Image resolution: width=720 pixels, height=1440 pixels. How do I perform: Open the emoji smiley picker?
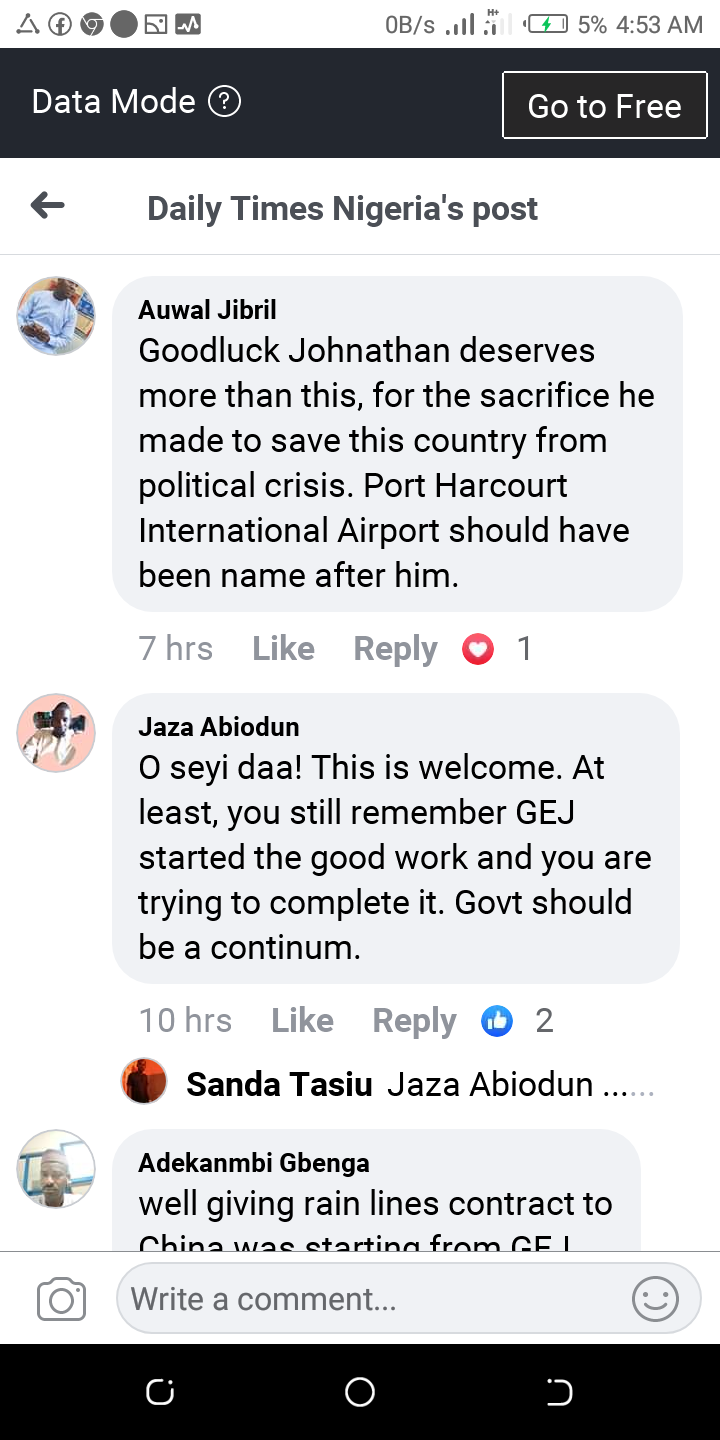tap(655, 1299)
